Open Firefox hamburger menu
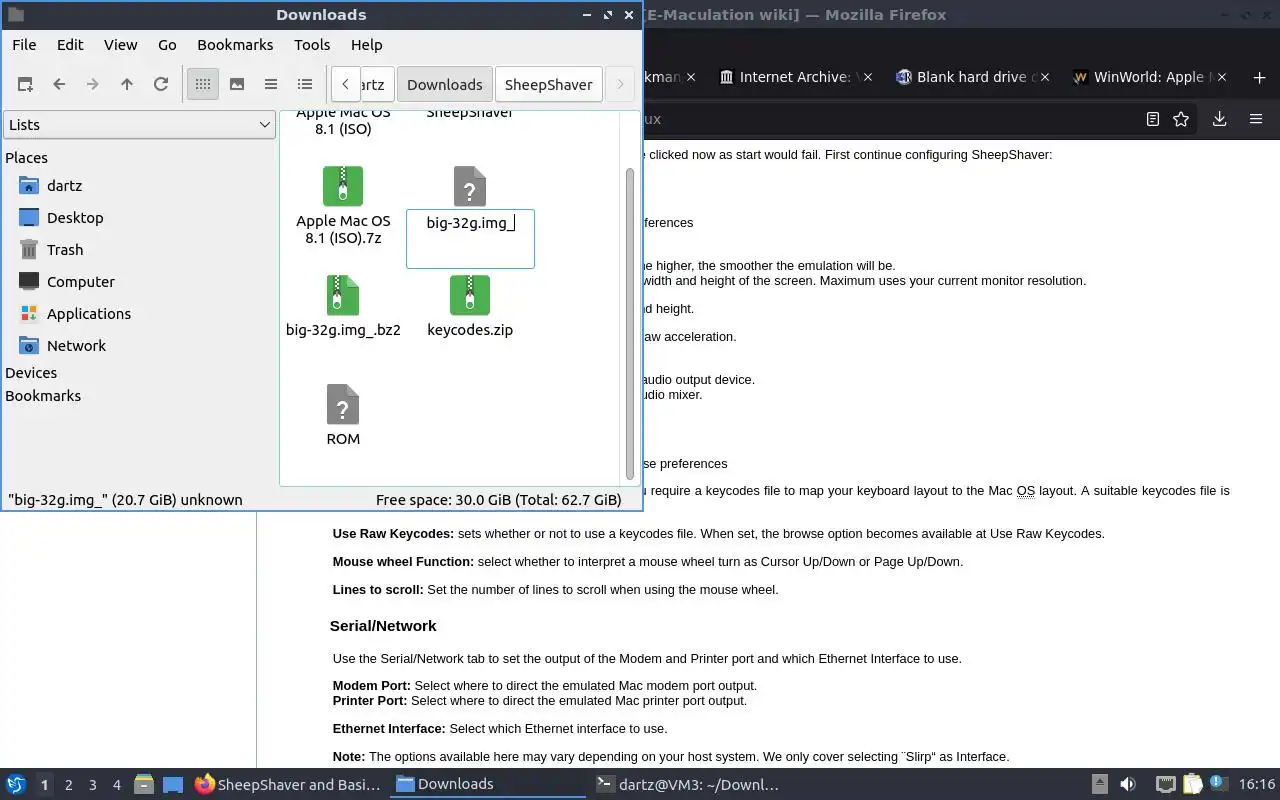Screen dimensions: 1280x800 pyautogui.click(x=1256, y=119)
